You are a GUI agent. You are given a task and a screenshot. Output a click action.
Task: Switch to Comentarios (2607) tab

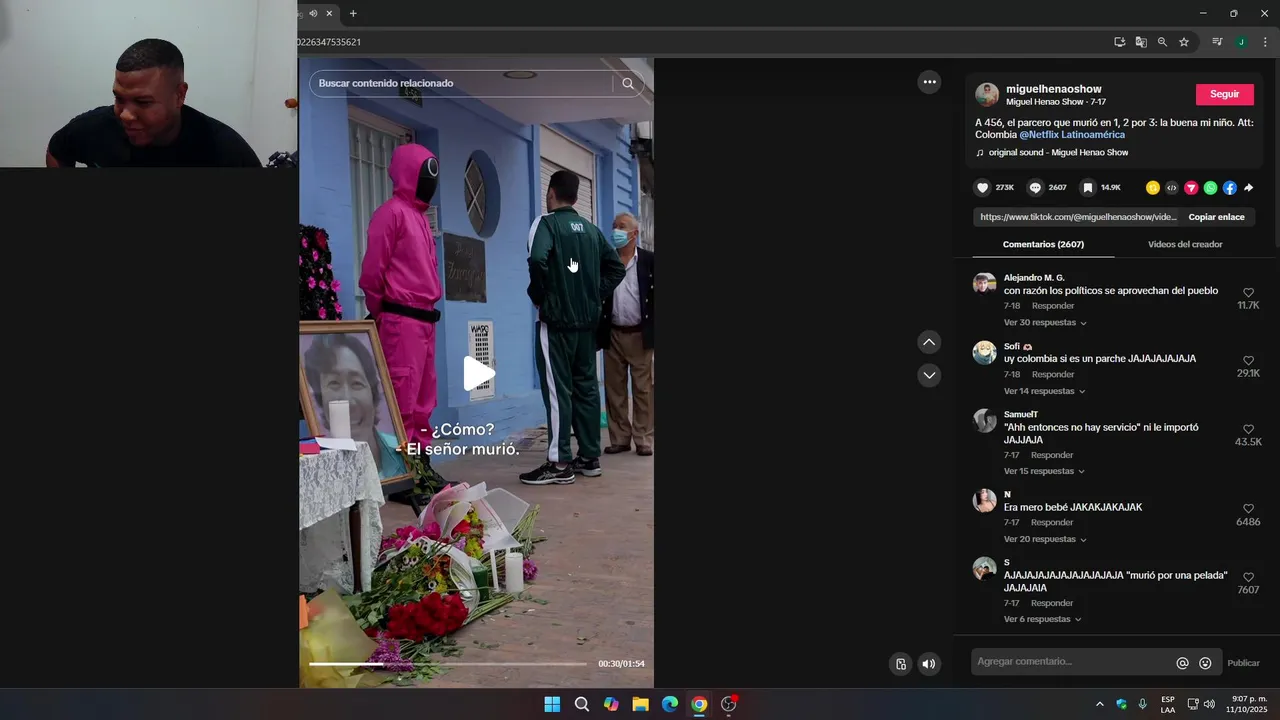tap(1043, 244)
